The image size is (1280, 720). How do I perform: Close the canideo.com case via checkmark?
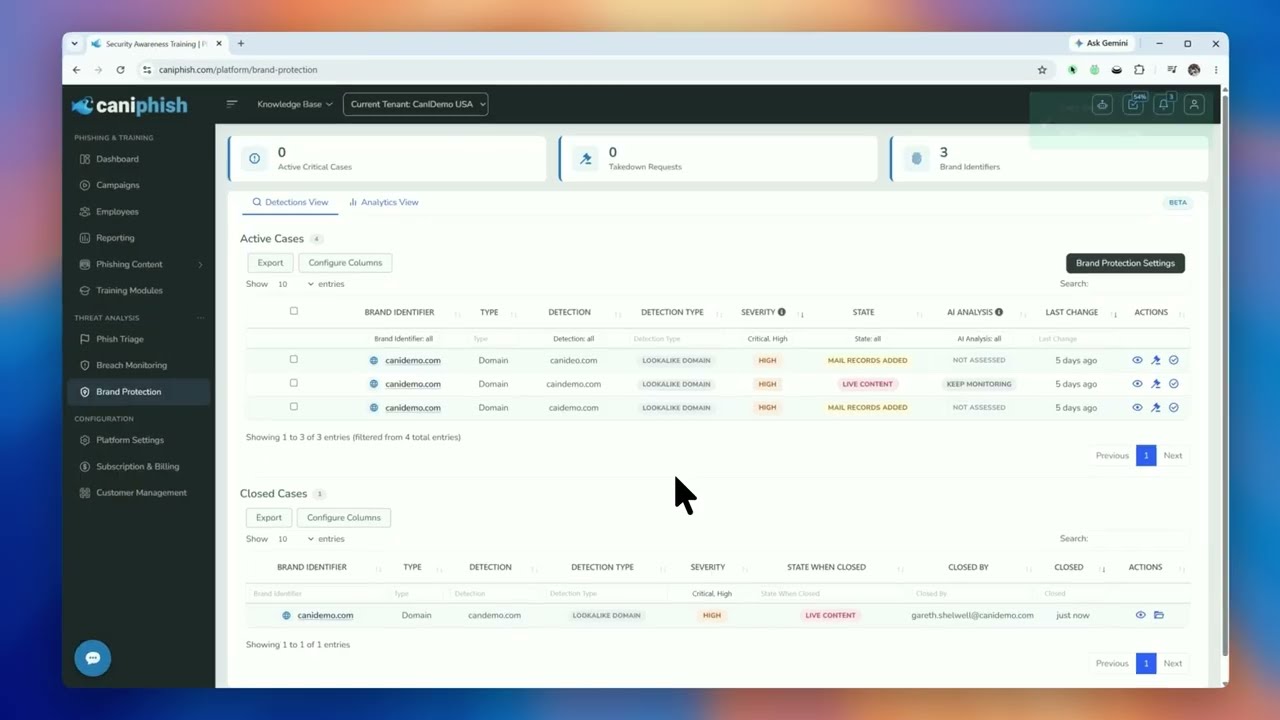(x=1174, y=360)
